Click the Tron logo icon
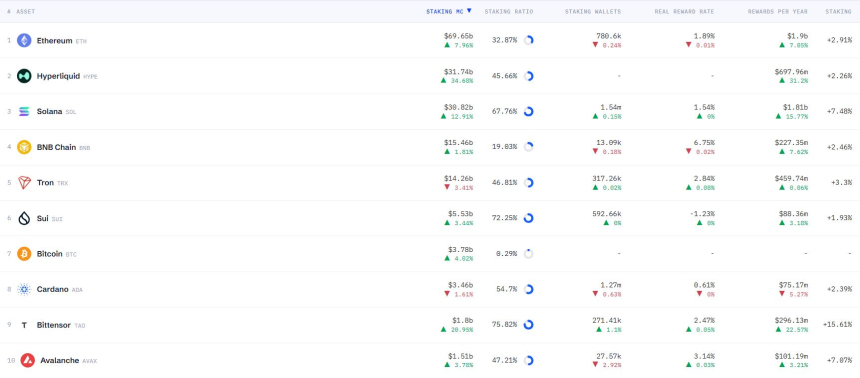860x378 pixels. pos(24,183)
